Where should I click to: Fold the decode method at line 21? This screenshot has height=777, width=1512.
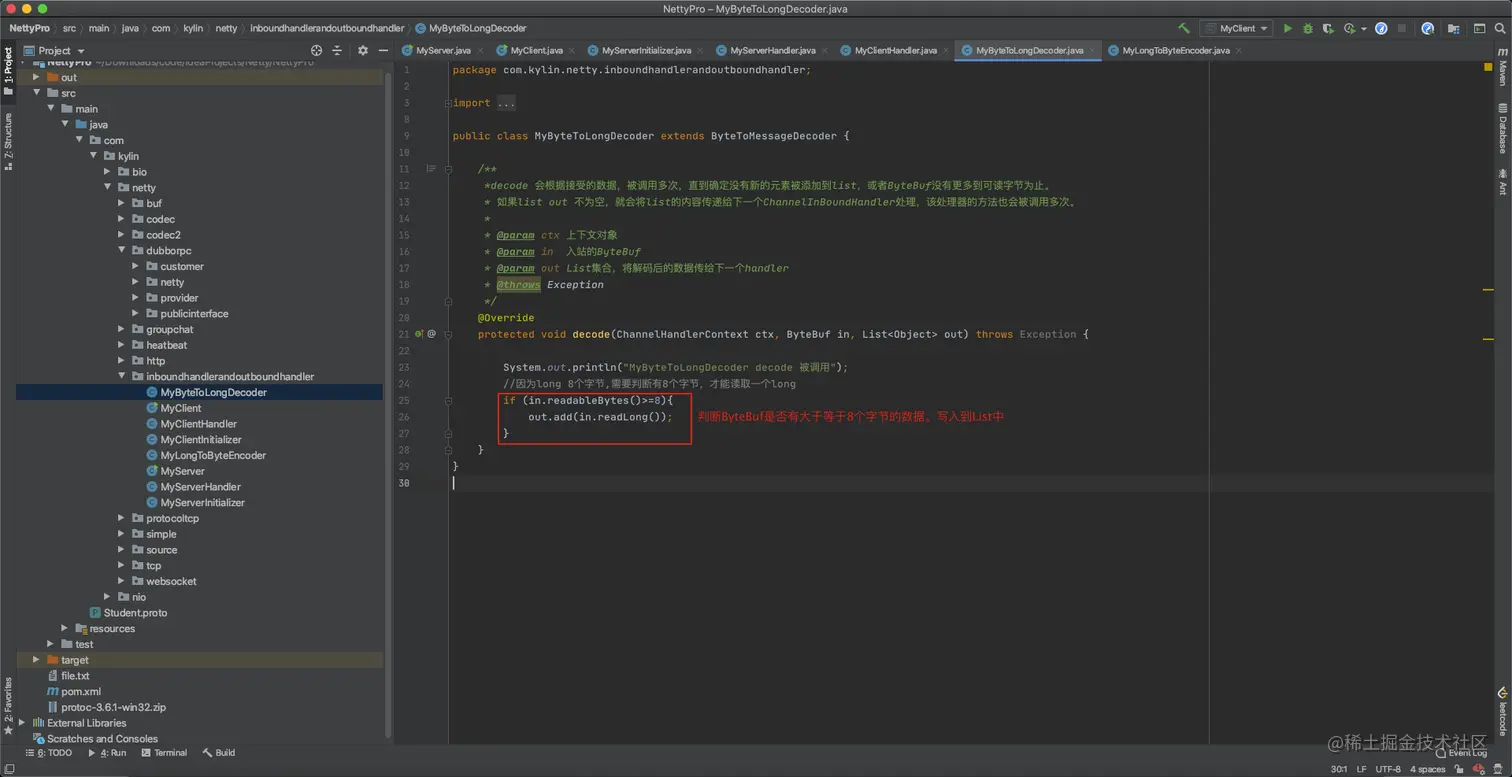click(x=449, y=334)
